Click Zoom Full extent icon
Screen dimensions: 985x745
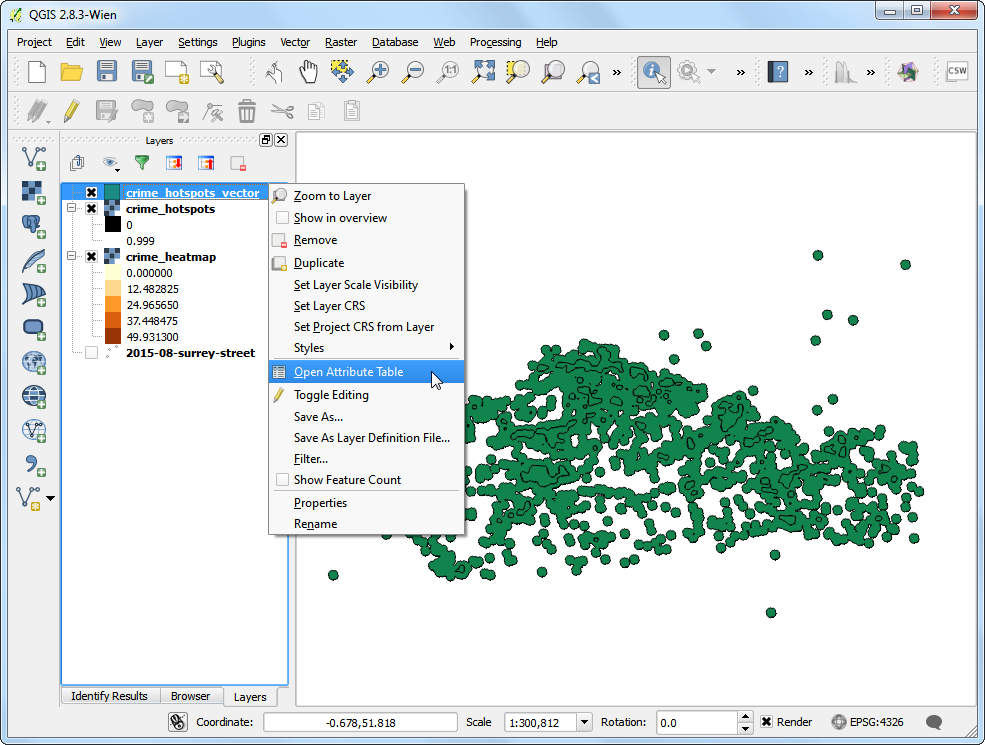point(483,72)
